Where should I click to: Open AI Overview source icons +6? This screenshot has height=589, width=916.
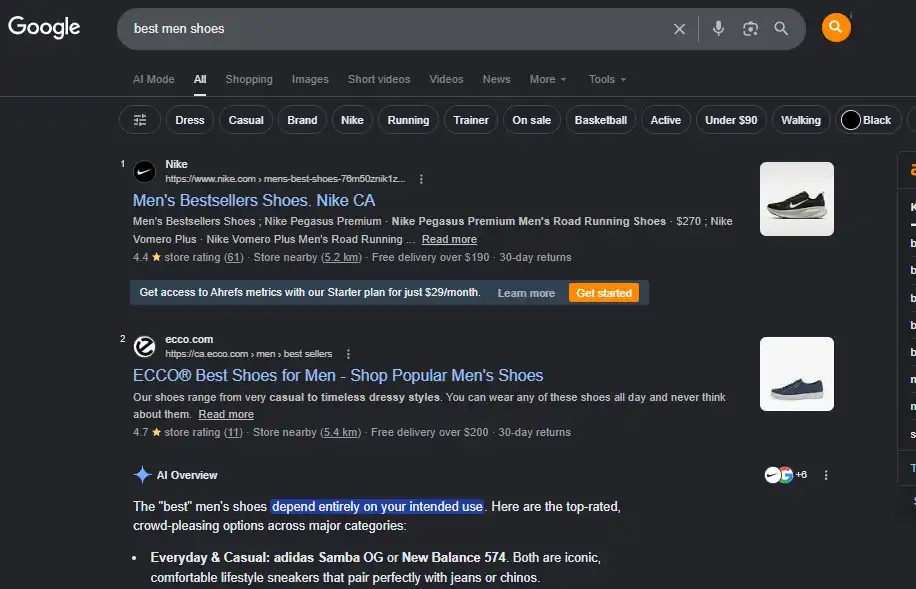(786, 474)
